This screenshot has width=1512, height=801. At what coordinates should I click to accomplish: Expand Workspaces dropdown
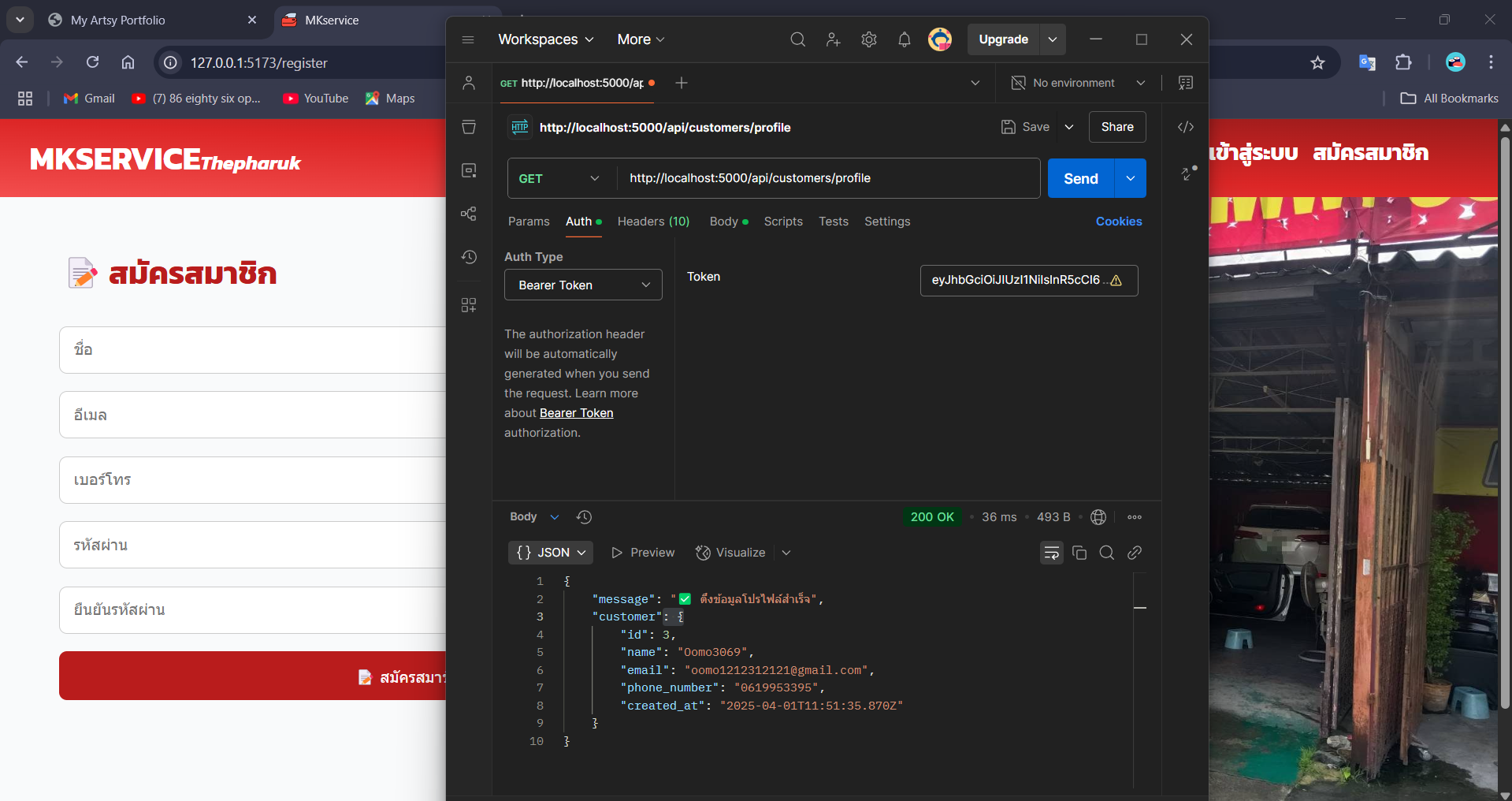[x=546, y=39]
